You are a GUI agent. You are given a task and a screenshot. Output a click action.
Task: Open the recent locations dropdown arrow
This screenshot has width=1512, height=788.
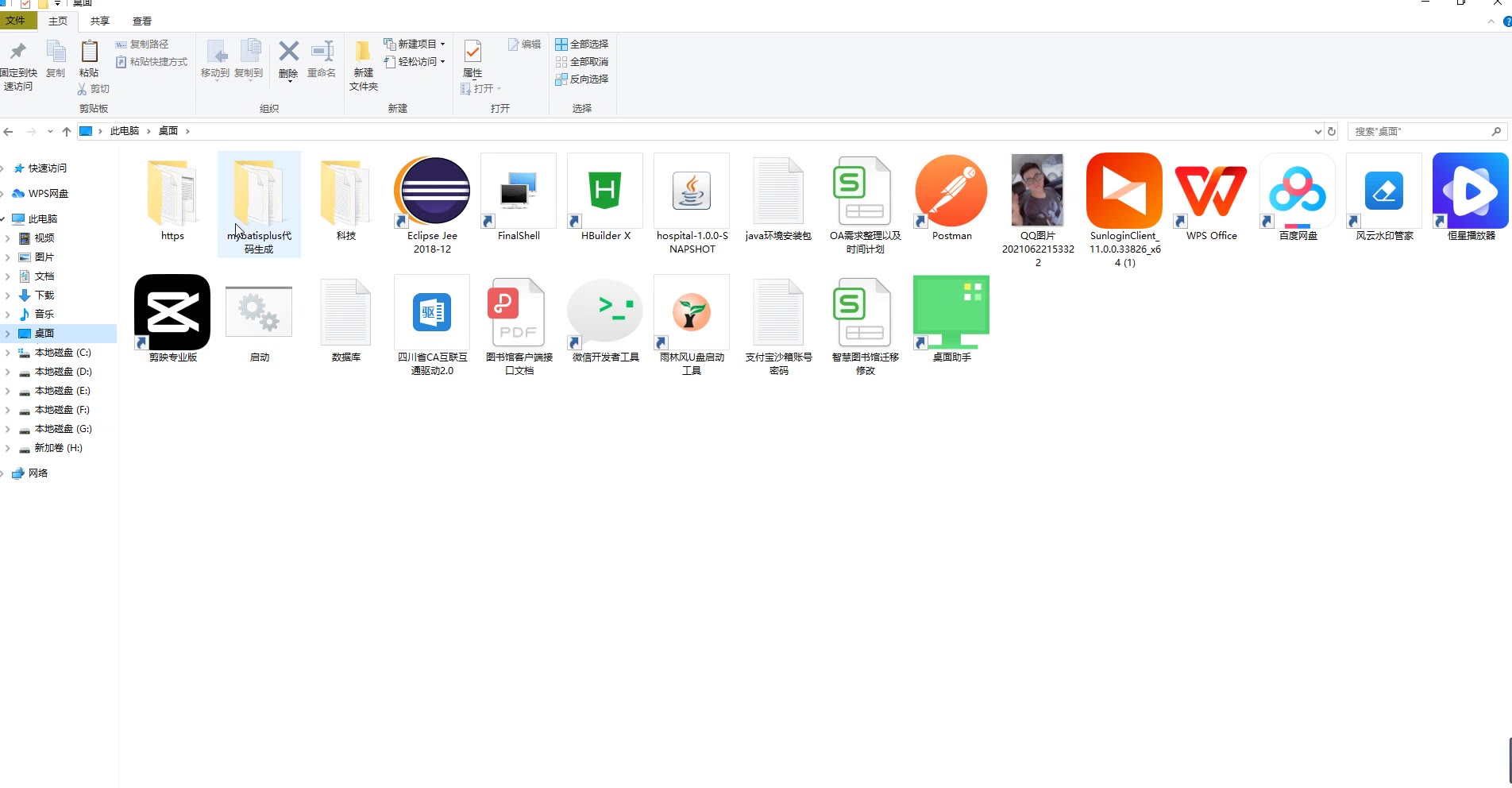pyautogui.click(x=50, y=132)
